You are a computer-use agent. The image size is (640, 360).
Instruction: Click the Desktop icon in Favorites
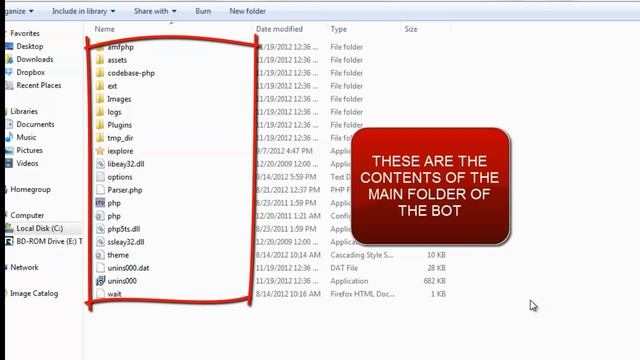[9, 47]
